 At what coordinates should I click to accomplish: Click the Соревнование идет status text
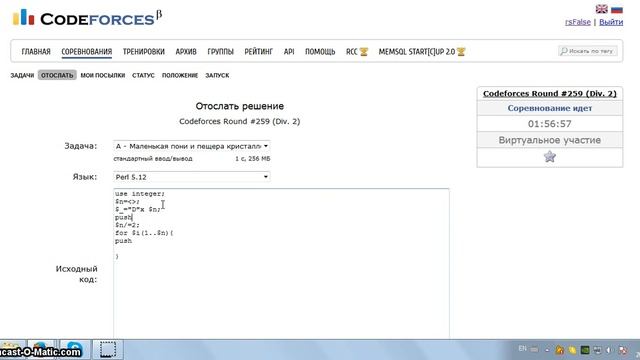550,108
